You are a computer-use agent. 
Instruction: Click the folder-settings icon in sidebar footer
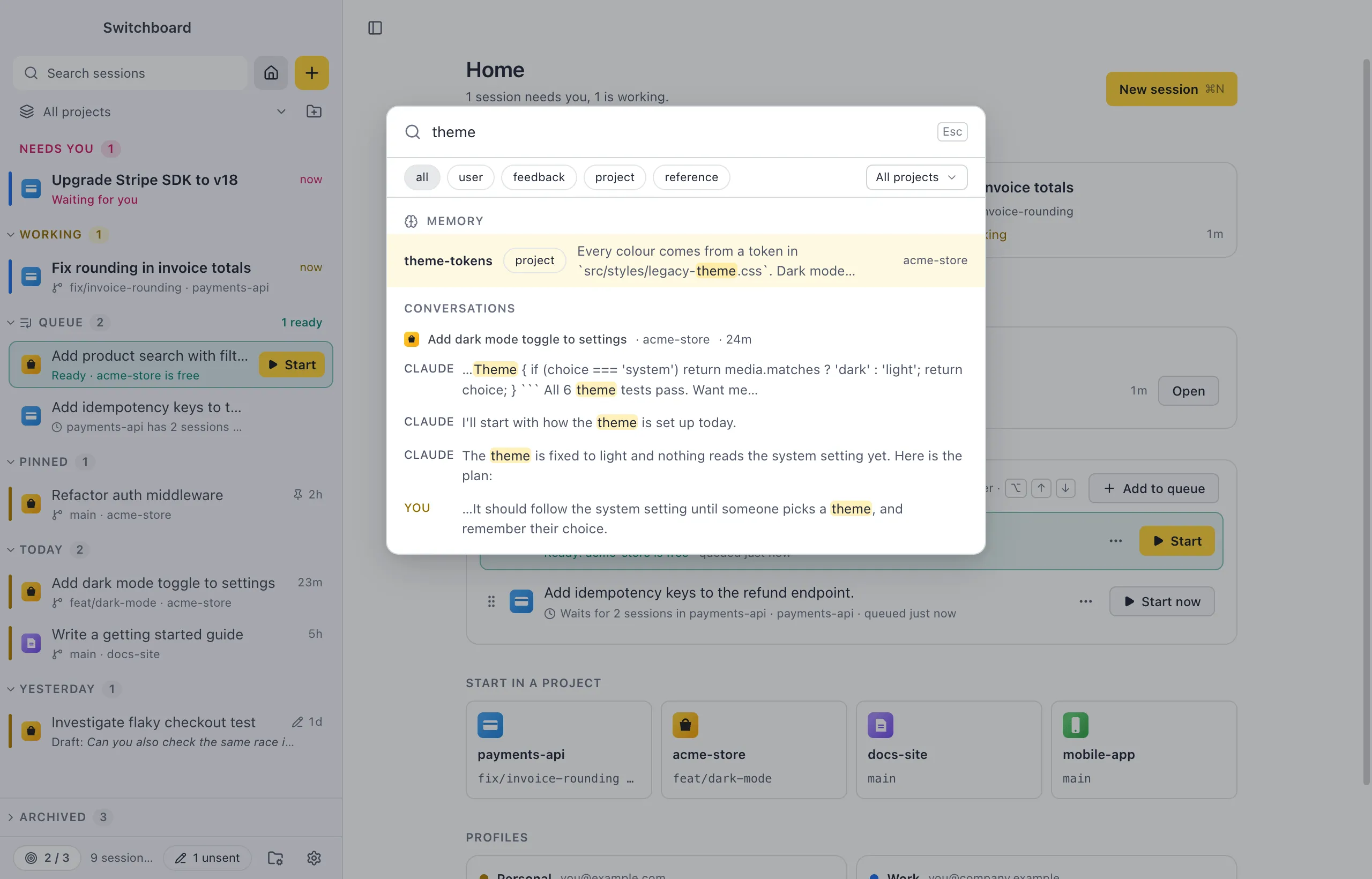(x=275, y=858)
